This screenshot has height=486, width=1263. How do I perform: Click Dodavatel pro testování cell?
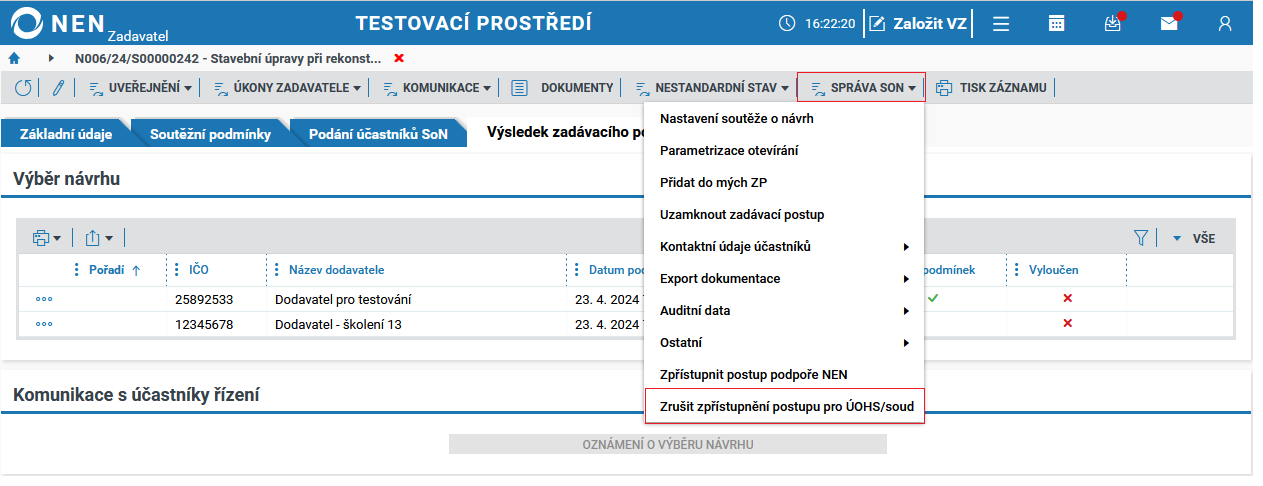[343, 299]
